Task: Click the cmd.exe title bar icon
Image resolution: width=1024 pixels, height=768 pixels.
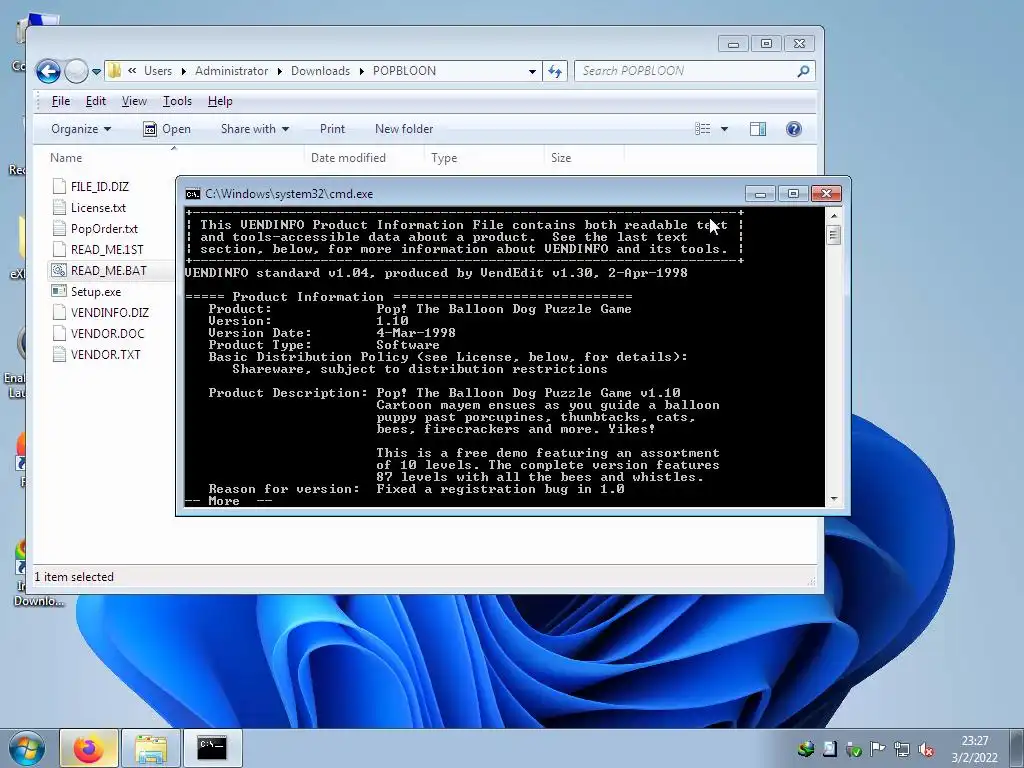Action: coord(193,194)
